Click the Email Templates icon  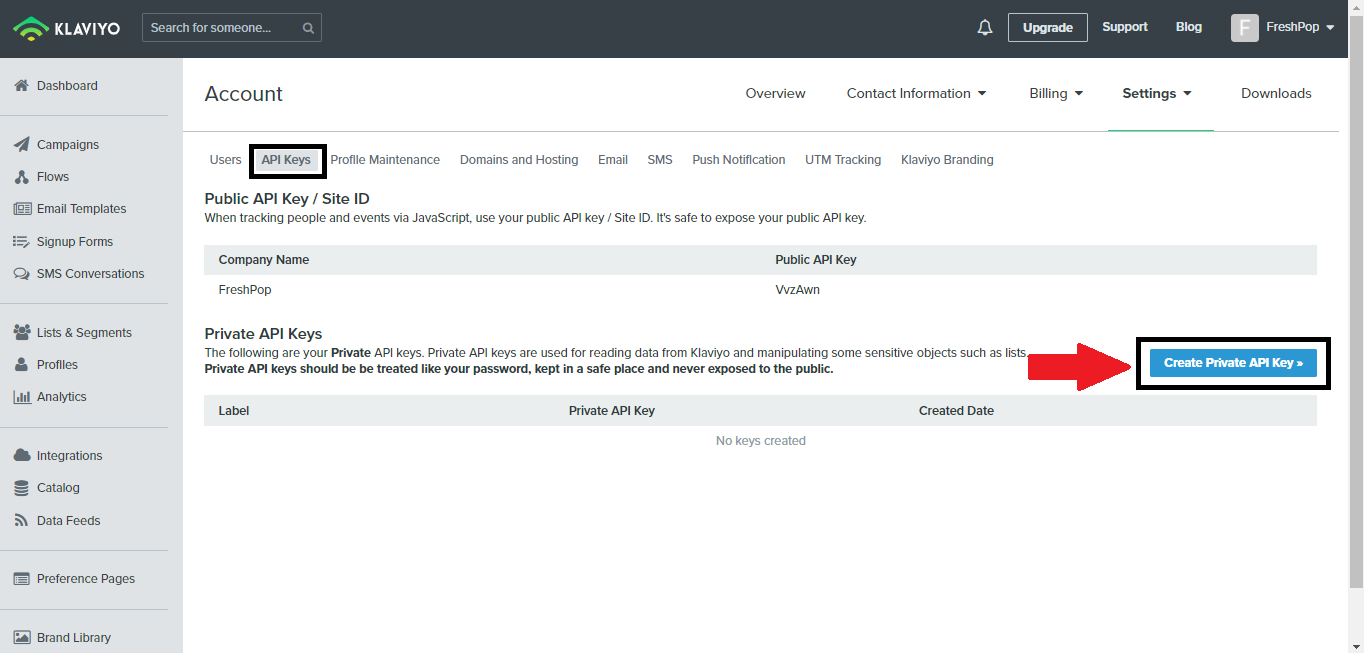(x=21, y=209)
